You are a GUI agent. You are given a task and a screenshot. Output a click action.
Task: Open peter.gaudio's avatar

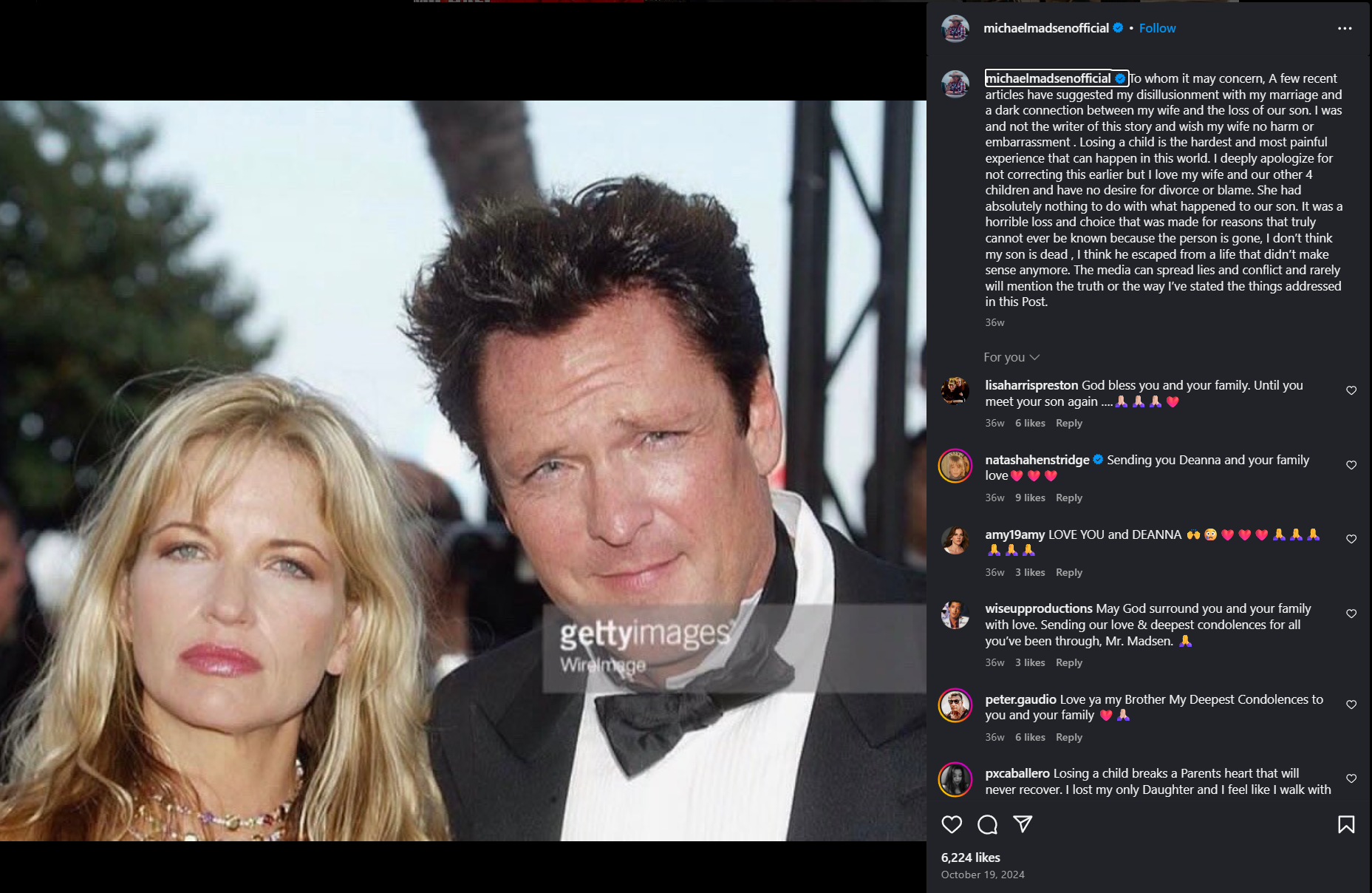(x=955, y=705)
